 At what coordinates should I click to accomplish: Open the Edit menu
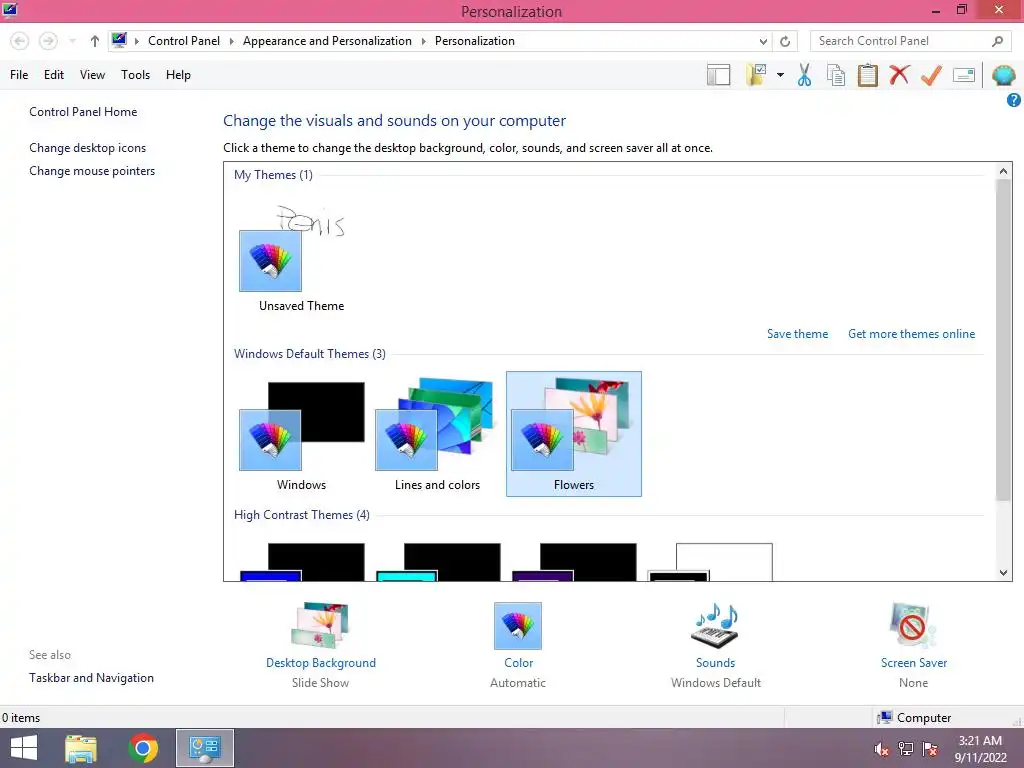pyautogui.click(x=54, y=75)
